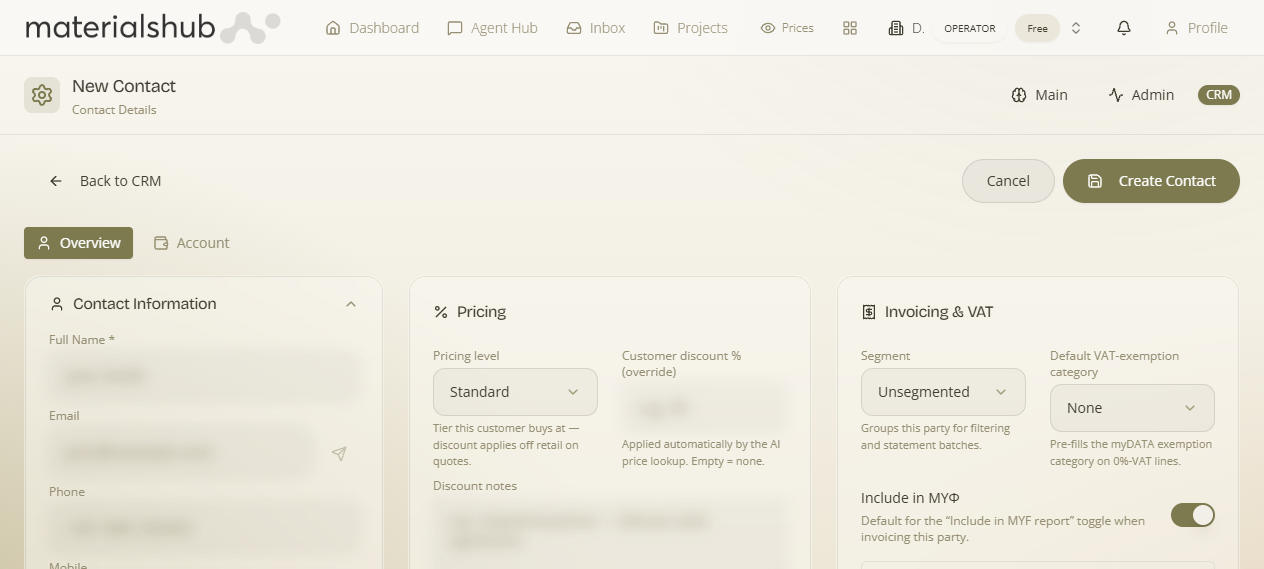The width and height of the screenshot is (1264, 569).
Task: Switch to Main section
Action: coord(1040,95)
